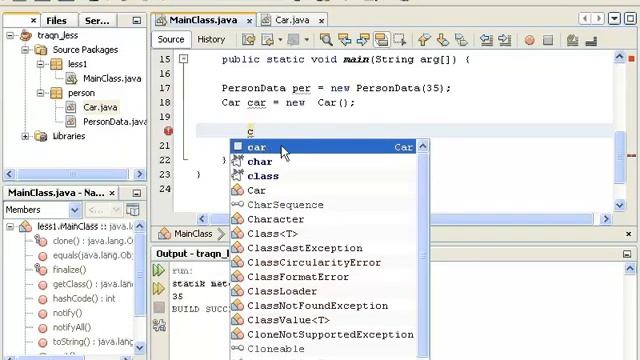Click the Find Selection magnifier icon
Screen dimensions: 640x360
click(326, 40)
